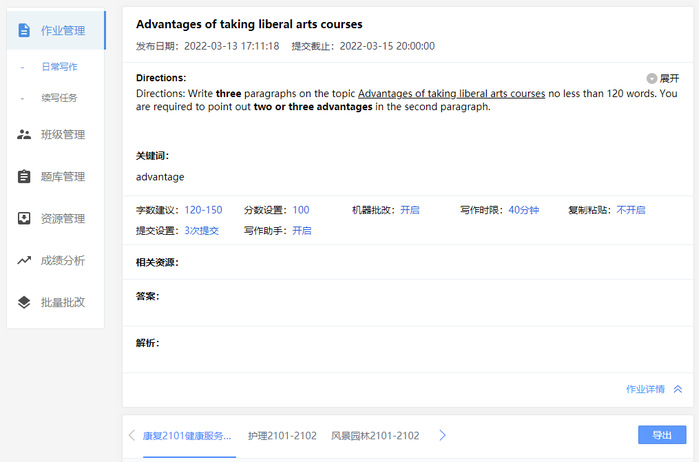
Task: Open the 续写任务 submenu item
Action: pos(59,98)
